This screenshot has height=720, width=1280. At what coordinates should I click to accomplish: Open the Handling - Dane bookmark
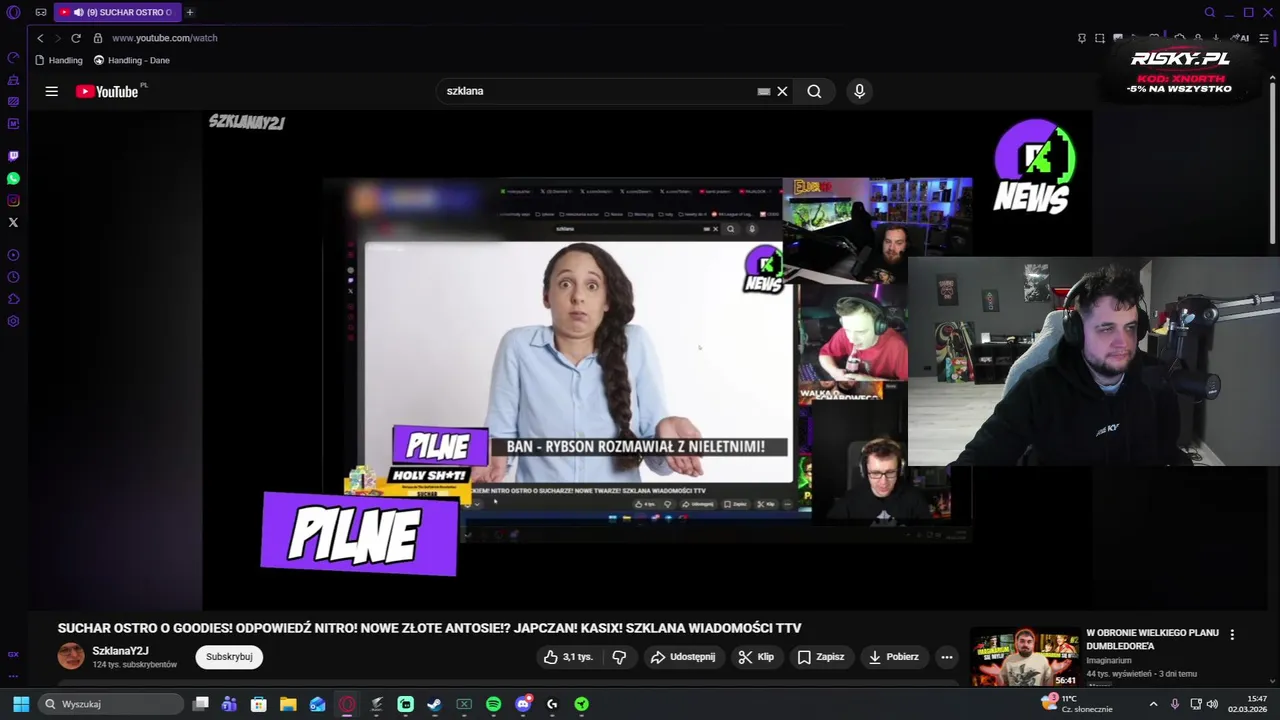[x=132, y=60]
